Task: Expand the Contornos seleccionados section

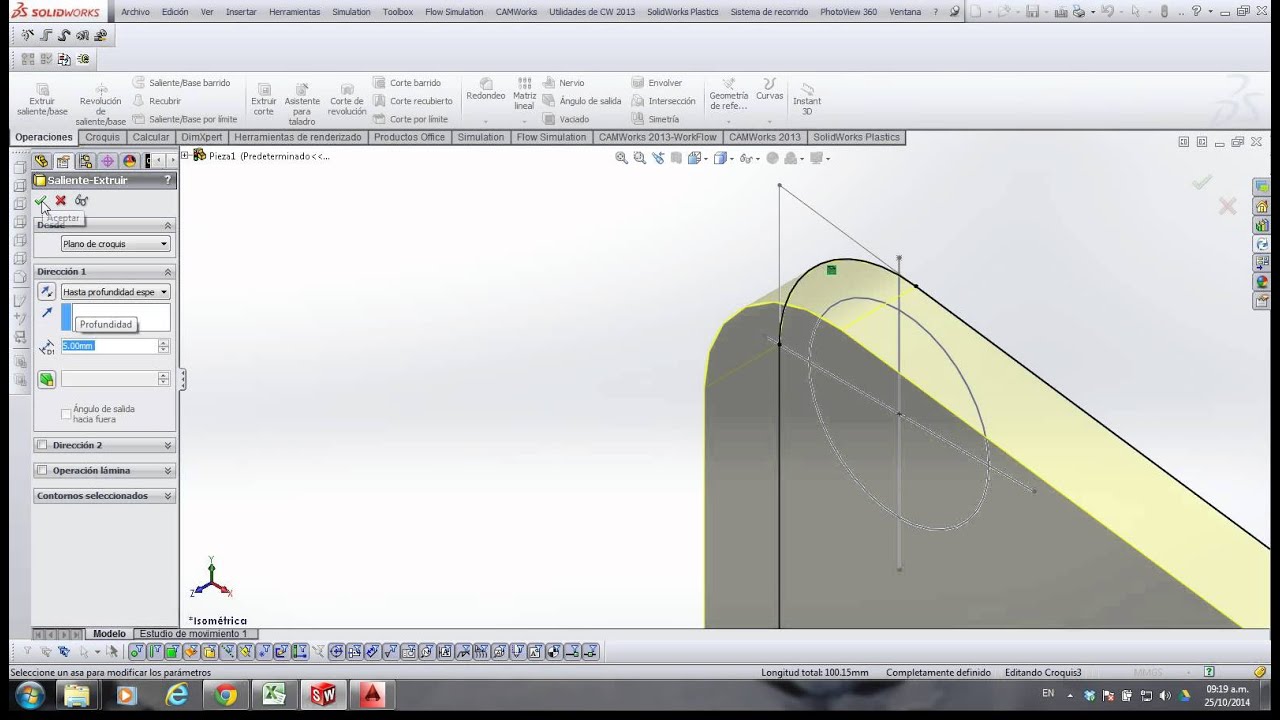Action: click(168, 496)
